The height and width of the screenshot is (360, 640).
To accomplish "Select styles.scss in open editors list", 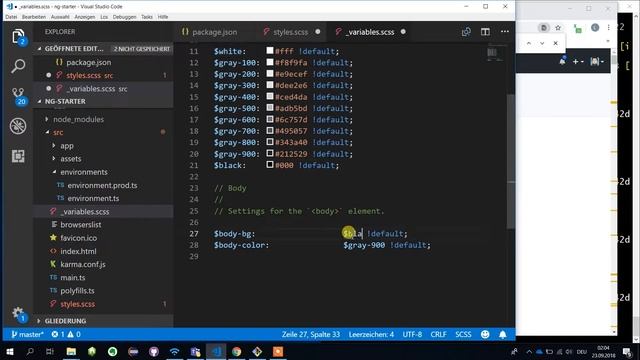I will (104, 76).
